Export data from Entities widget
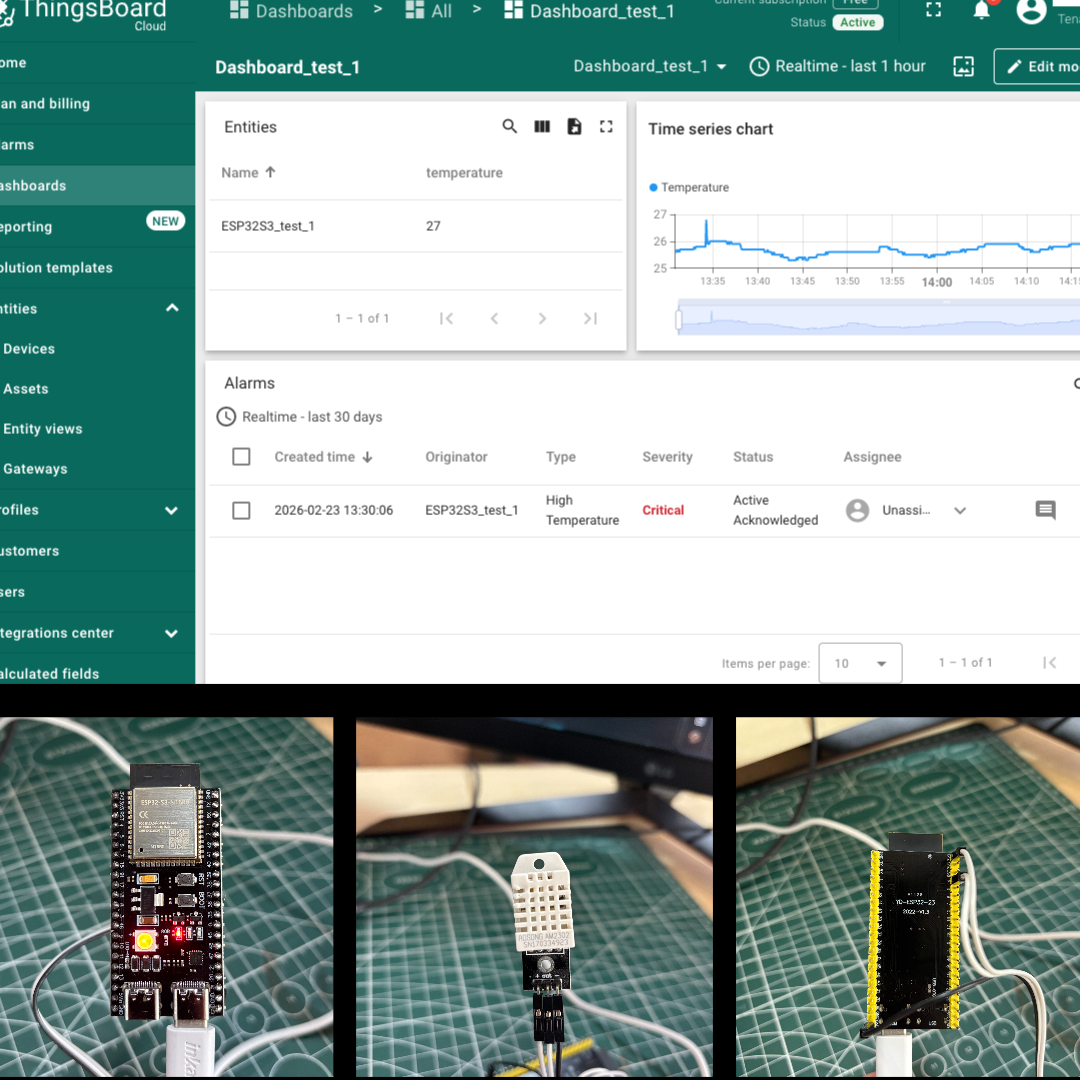1080x1080 pixels. point(574,126)
